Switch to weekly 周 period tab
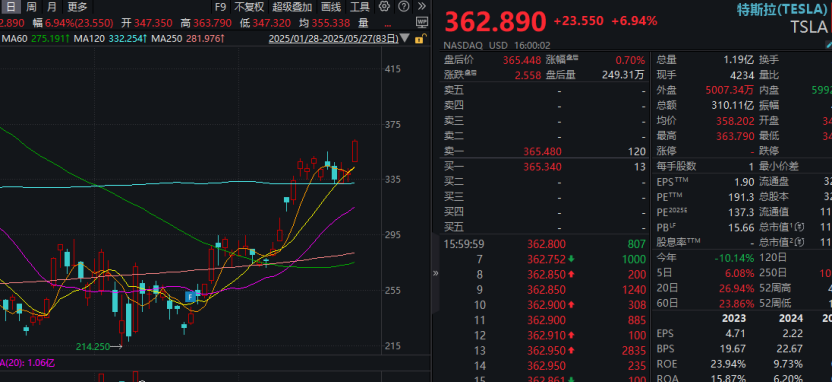Screen dimensions: 832x382 point(32,7)
